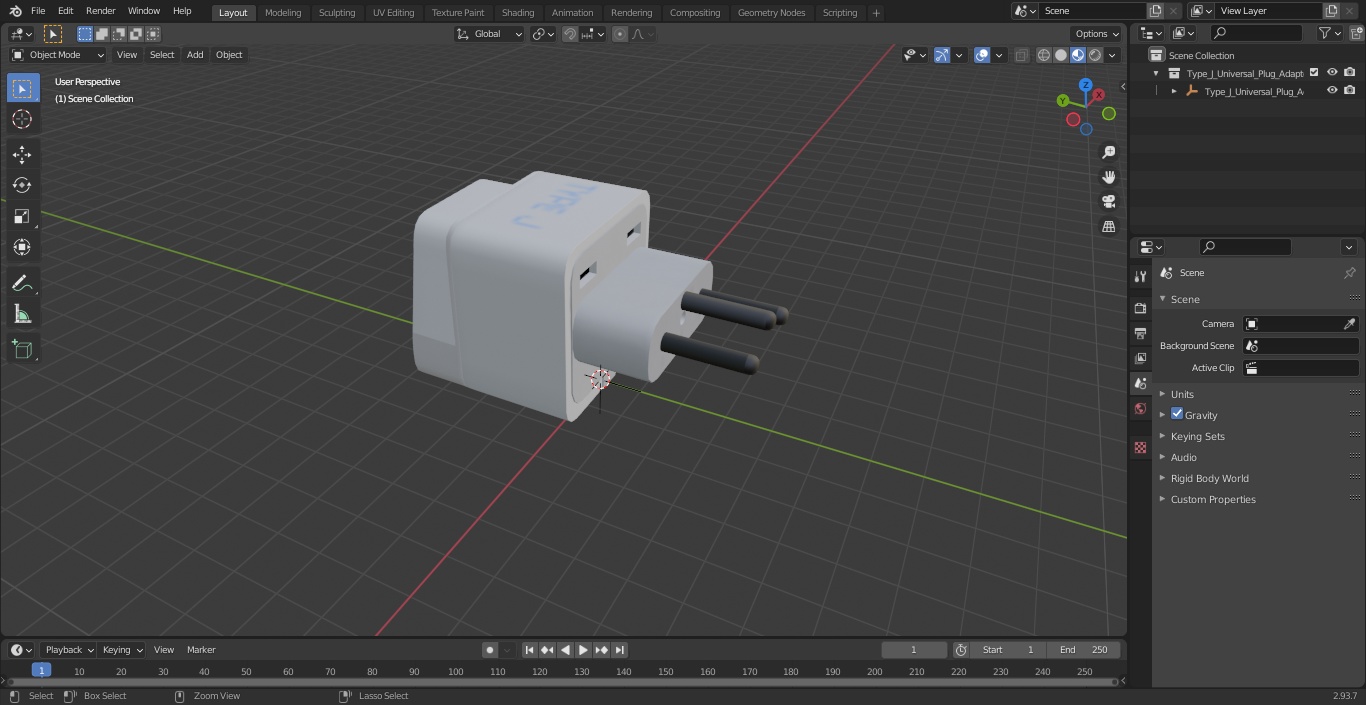Switch to solid viewport shading

(x=1061, y=55)
